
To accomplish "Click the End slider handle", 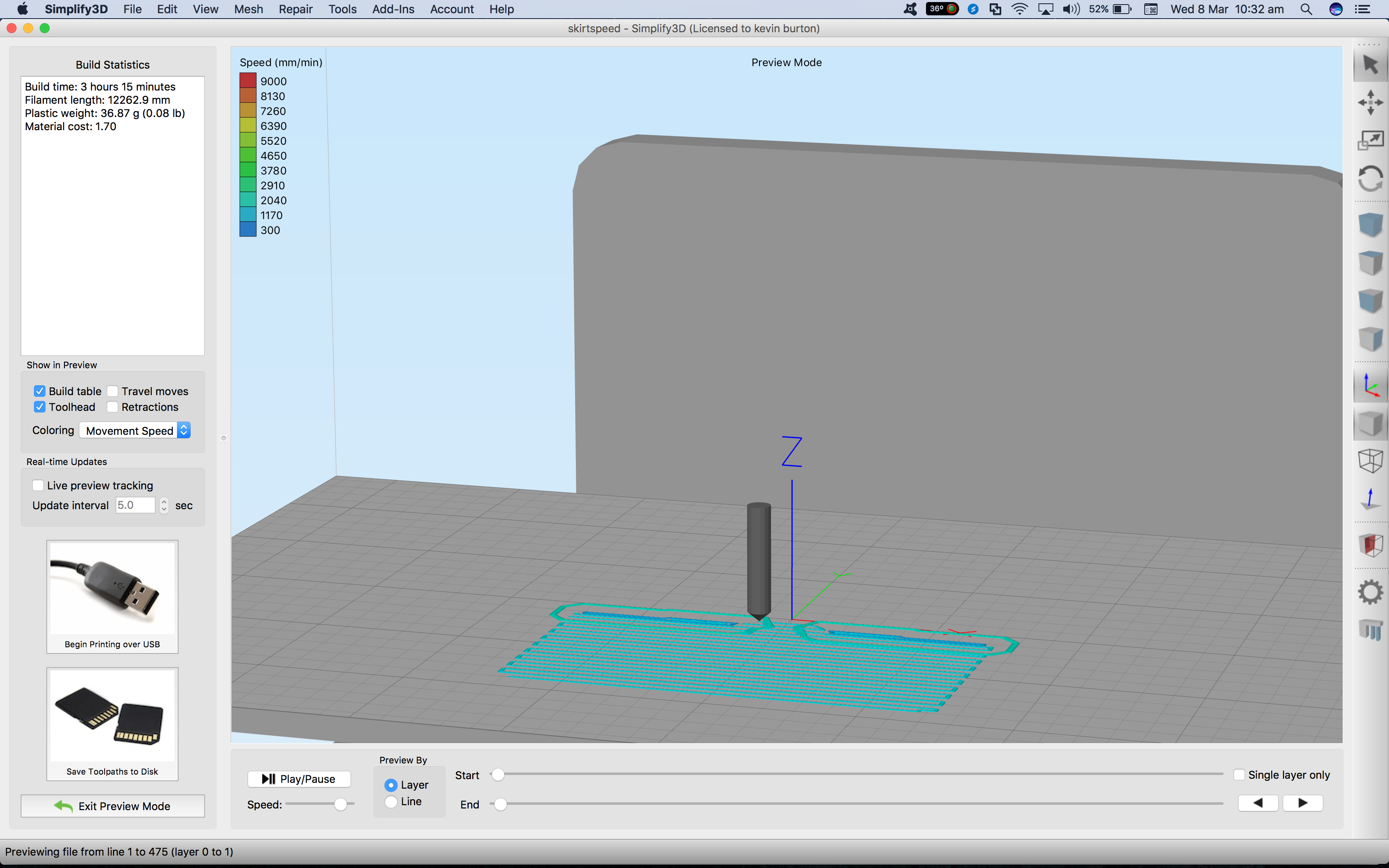I will [x=501, y=804].
